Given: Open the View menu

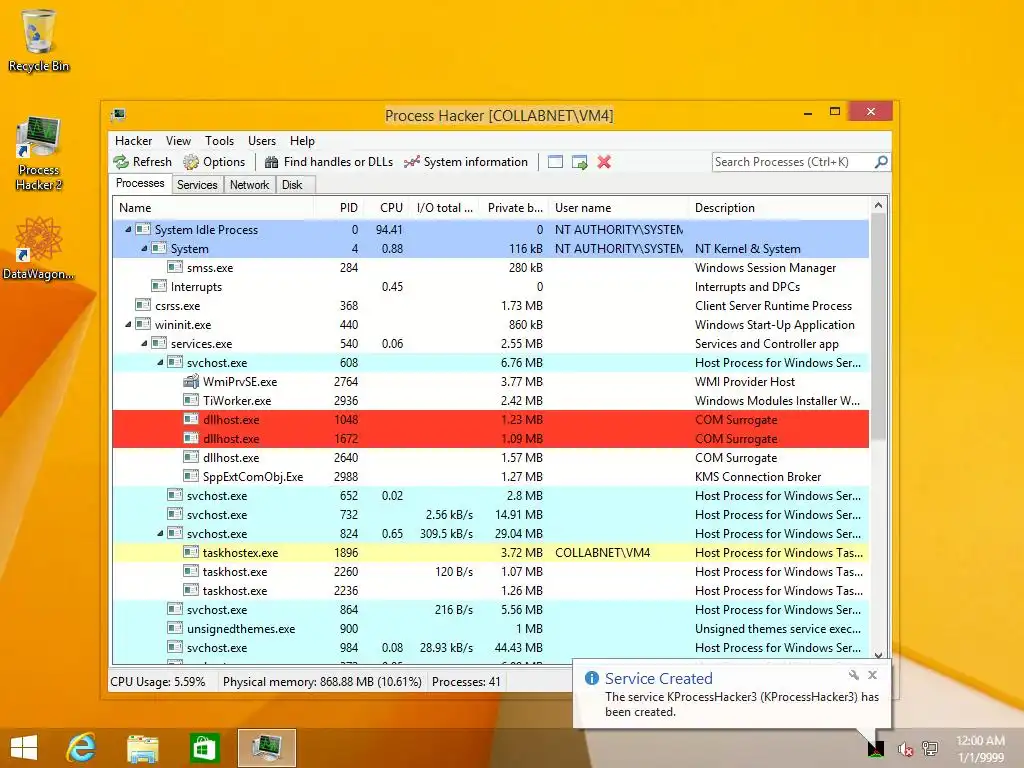Looking at the screenshot, I should pyautogui.click(x=178, y=140).
